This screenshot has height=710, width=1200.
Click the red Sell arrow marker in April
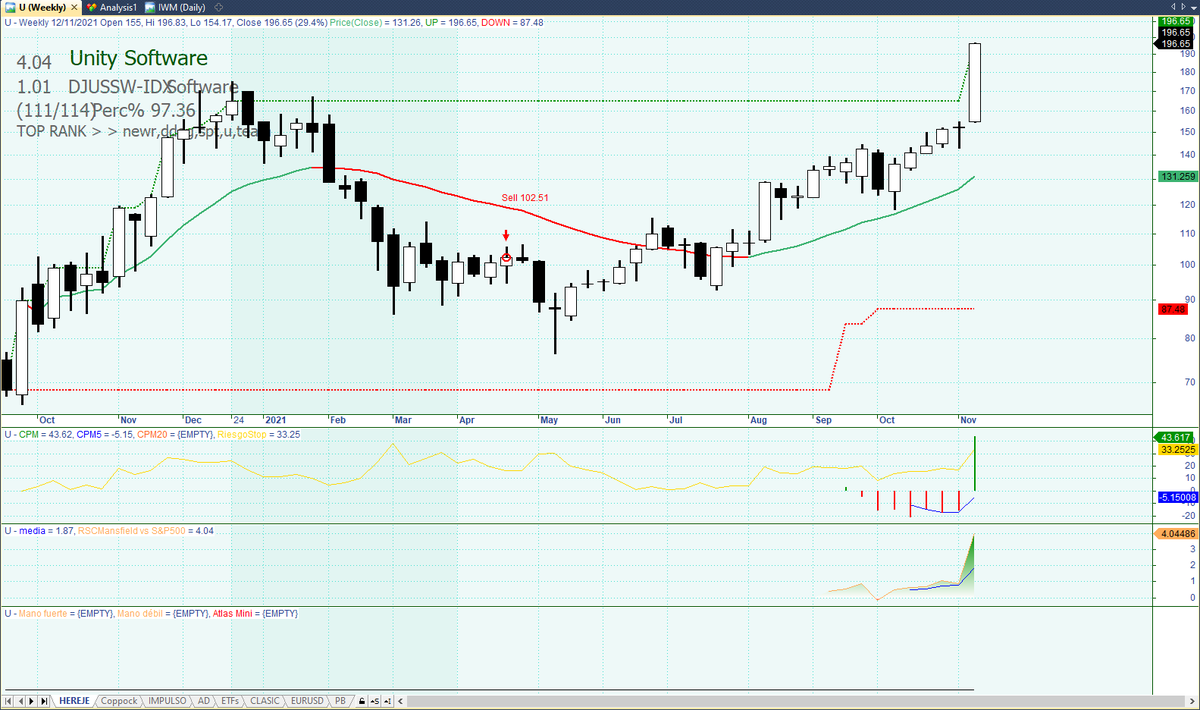tap(506, 235)
